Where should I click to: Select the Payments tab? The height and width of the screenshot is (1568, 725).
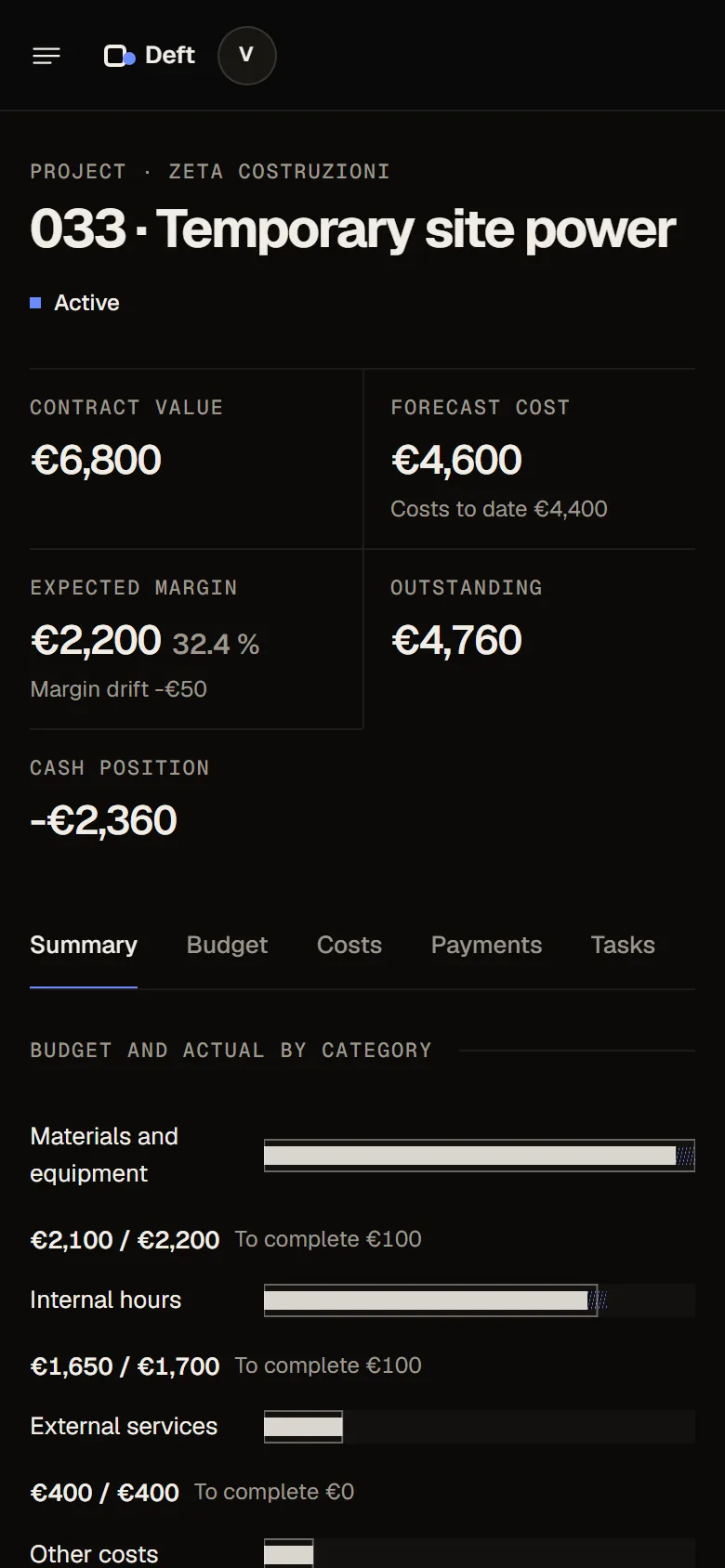pos(486,945)
